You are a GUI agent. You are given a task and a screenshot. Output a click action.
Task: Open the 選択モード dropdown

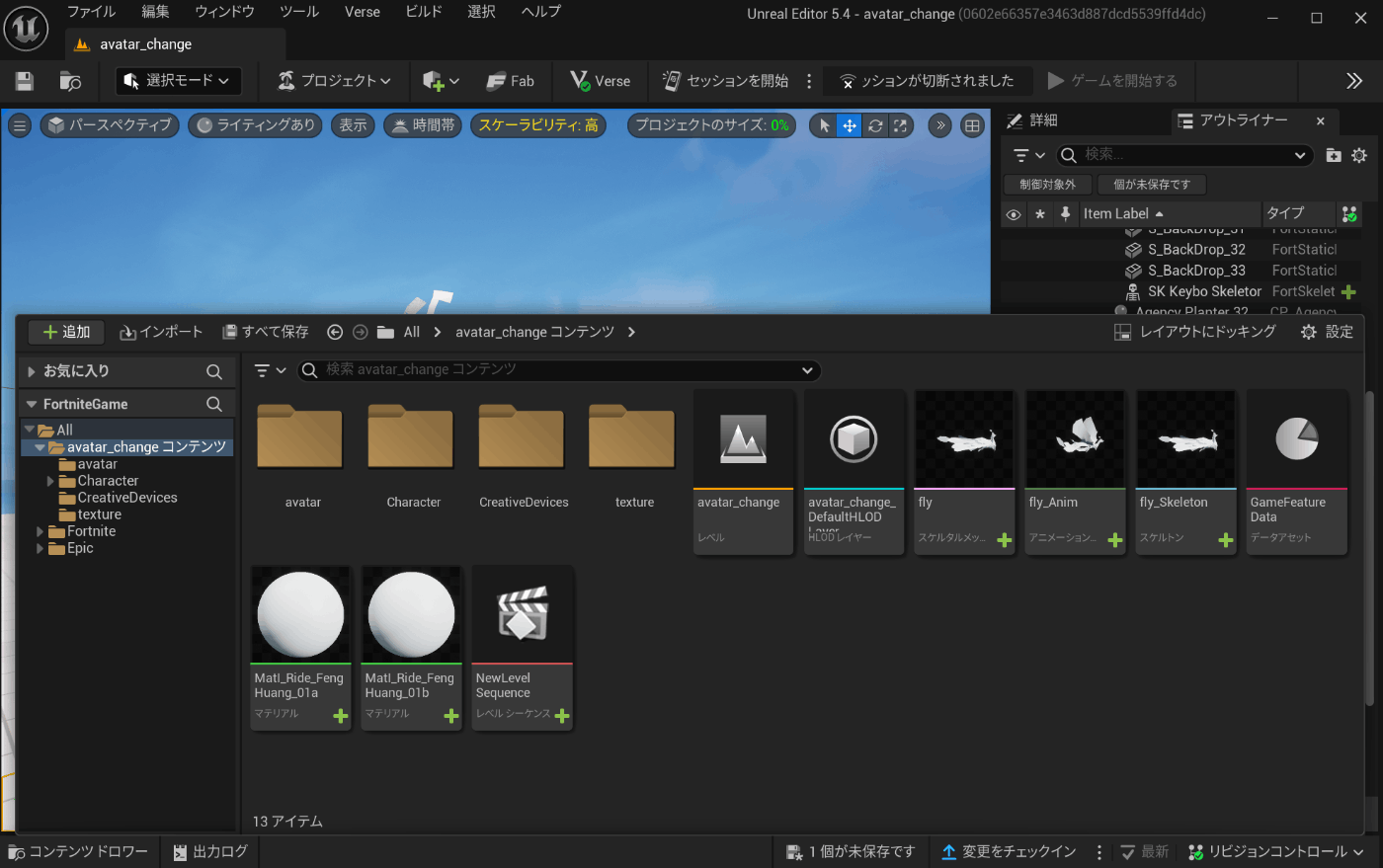pyautogui.click(x=179, y=81)
